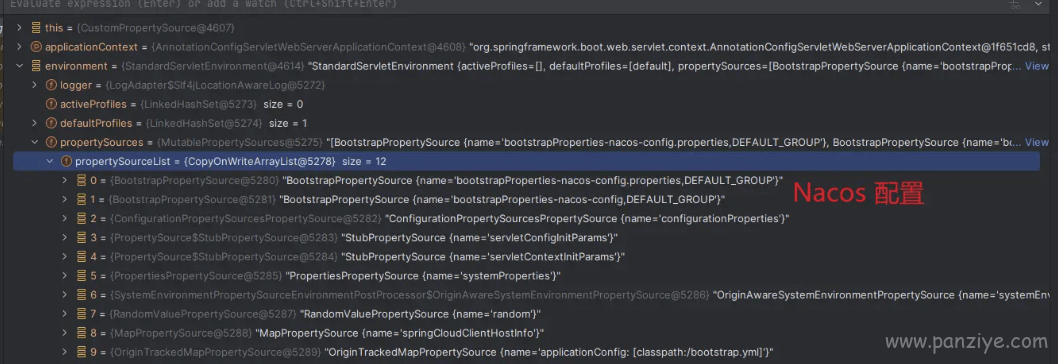Select the PropertiesPropertySource name='systemProperties' string
The image size is (1058, 364).
coord(424,276)
